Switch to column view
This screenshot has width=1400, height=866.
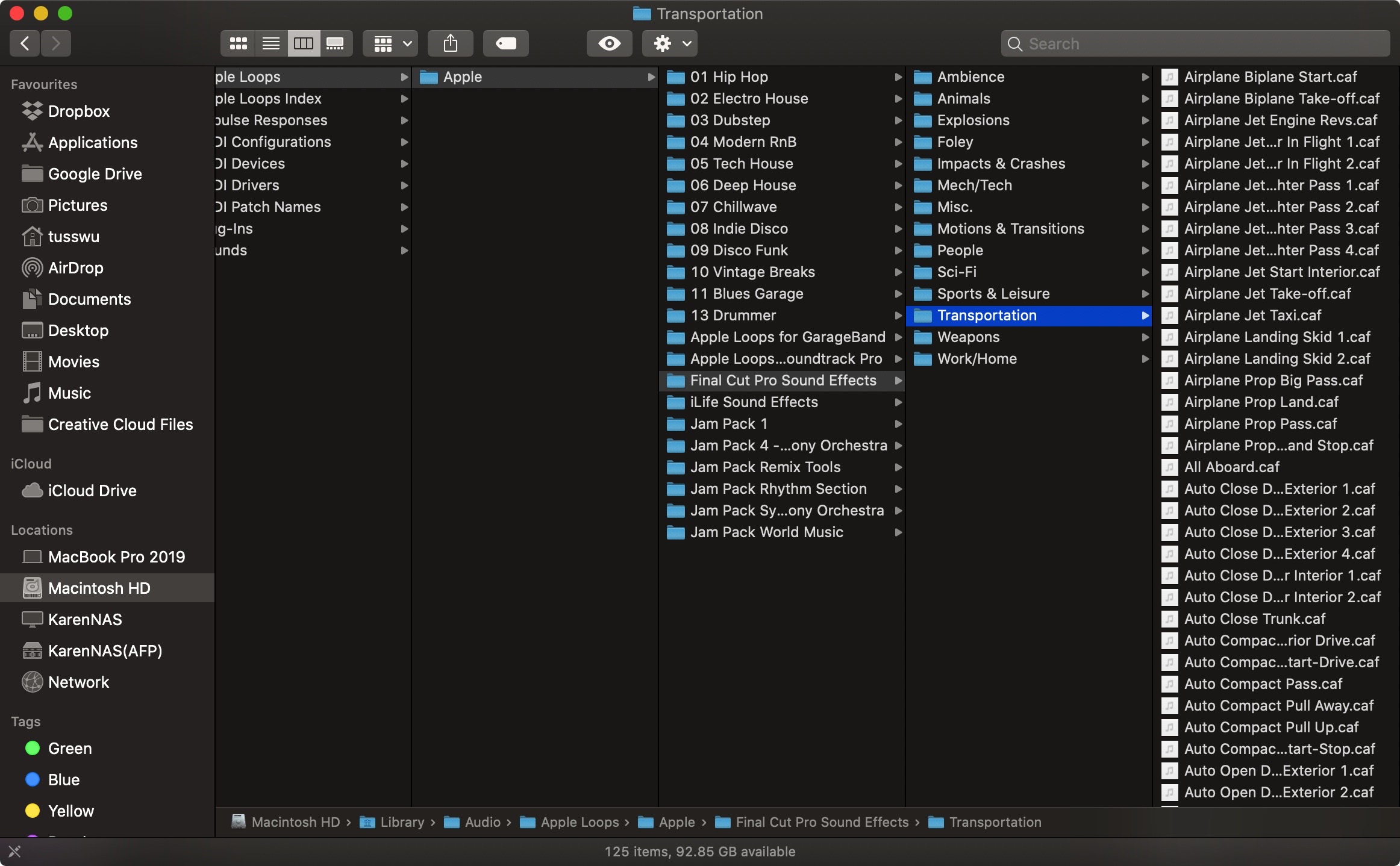point(304,43)
